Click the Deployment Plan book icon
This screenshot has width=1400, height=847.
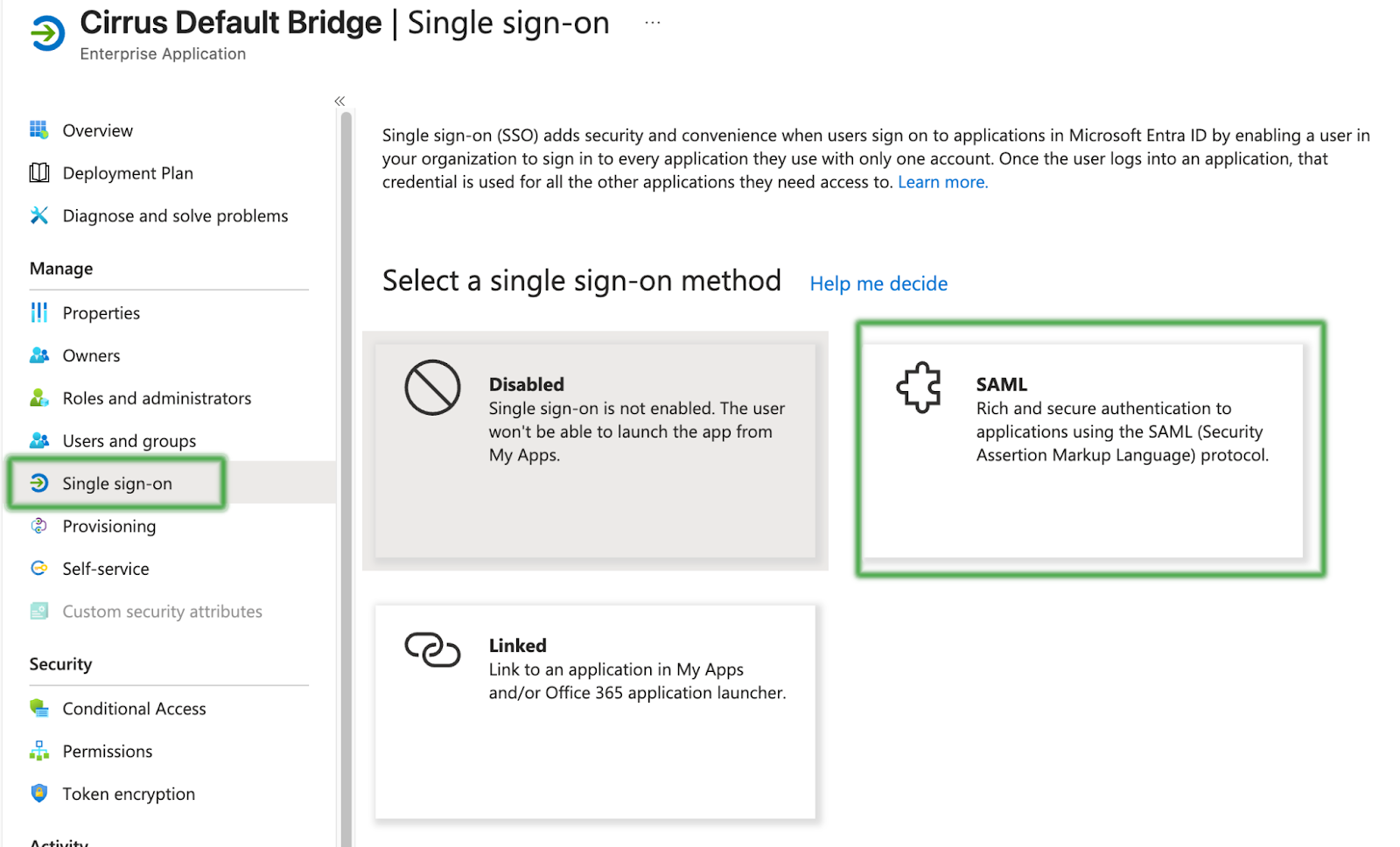38,173
